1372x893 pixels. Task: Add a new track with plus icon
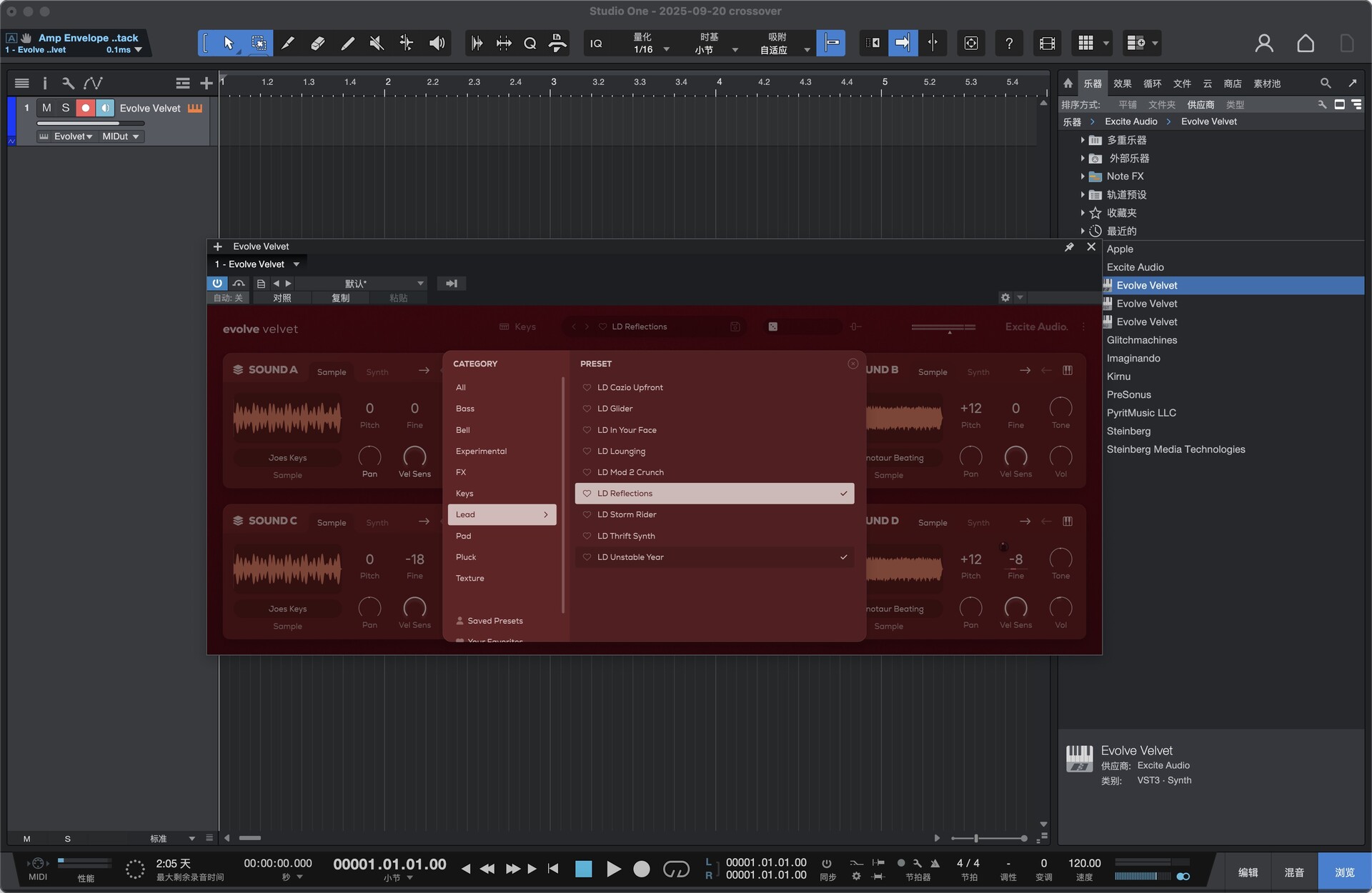pos(207,83)
